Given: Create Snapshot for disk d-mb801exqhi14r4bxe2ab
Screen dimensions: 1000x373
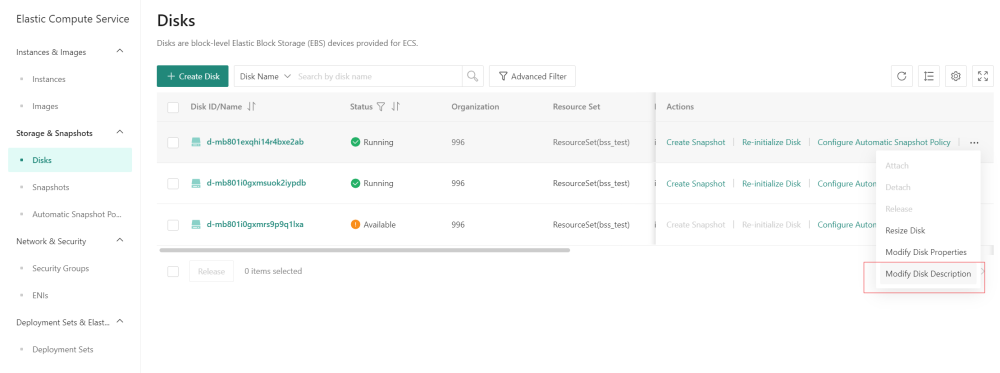Looking at the screenshot, I should pyautogui.click(x=696, y=142).
